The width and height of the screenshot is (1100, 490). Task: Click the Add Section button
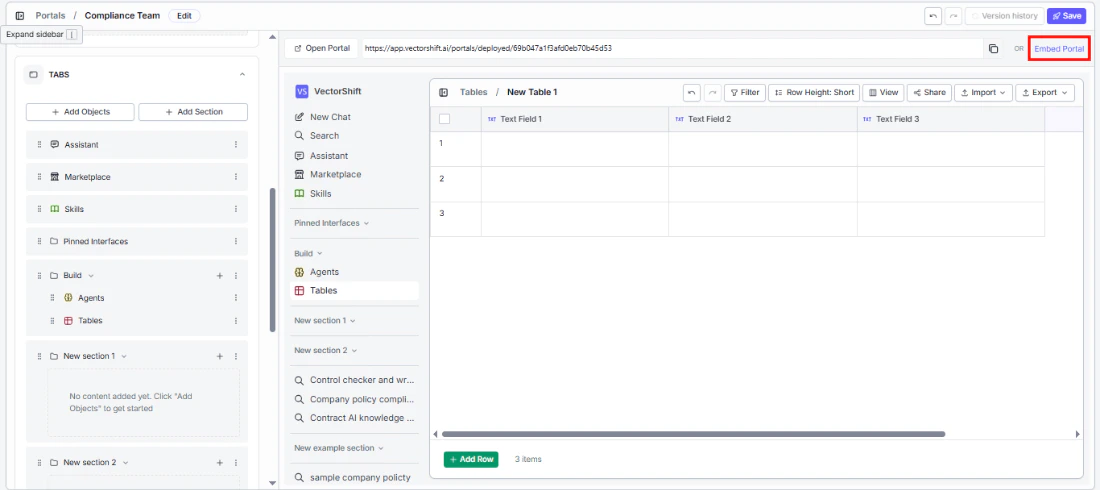(193, 112)
